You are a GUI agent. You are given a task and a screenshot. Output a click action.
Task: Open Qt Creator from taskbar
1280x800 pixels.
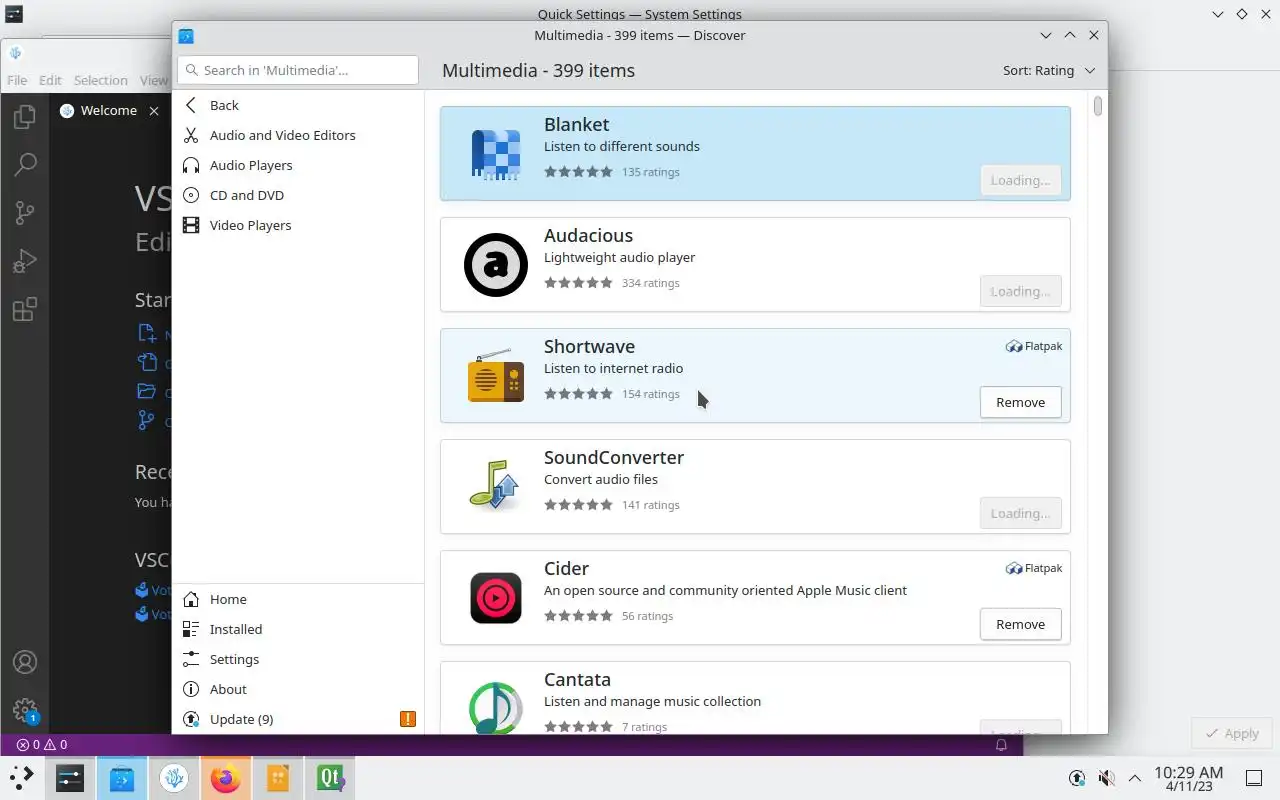(x=330, y=778)
